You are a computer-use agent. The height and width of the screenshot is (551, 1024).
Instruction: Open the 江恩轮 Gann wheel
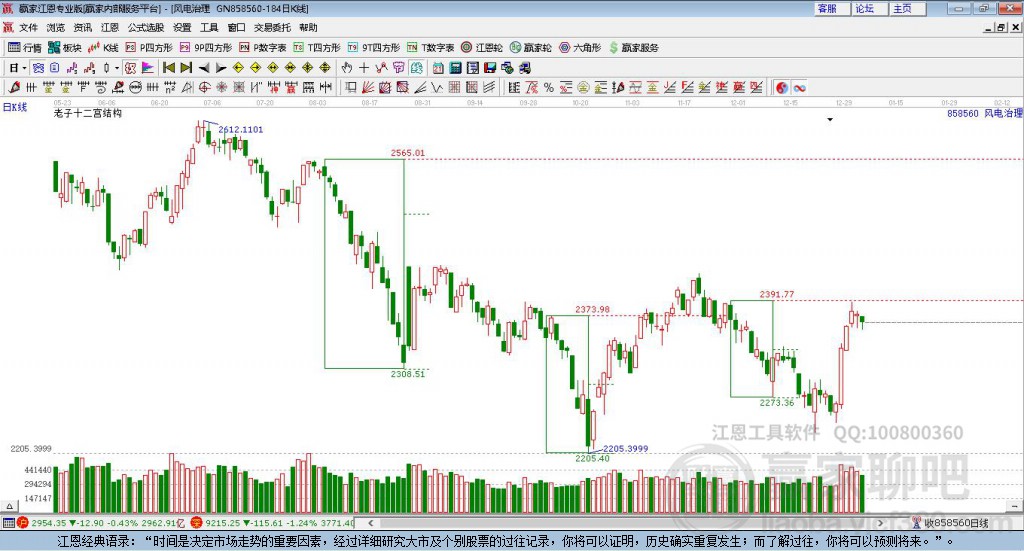tap(482, 48)
